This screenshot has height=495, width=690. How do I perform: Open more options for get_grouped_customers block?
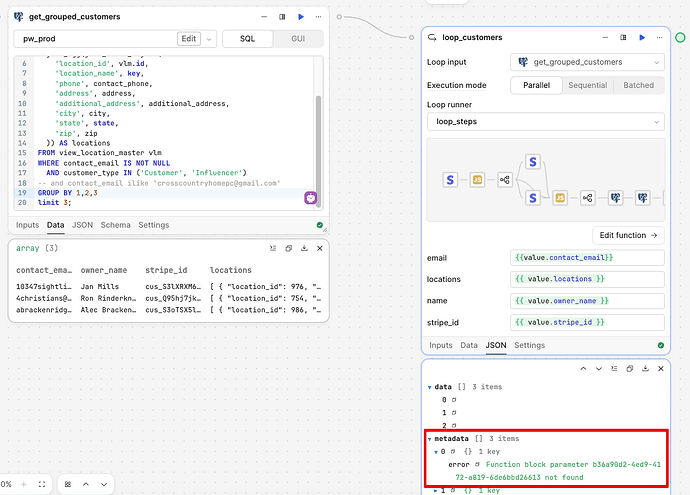pos(319,17)
